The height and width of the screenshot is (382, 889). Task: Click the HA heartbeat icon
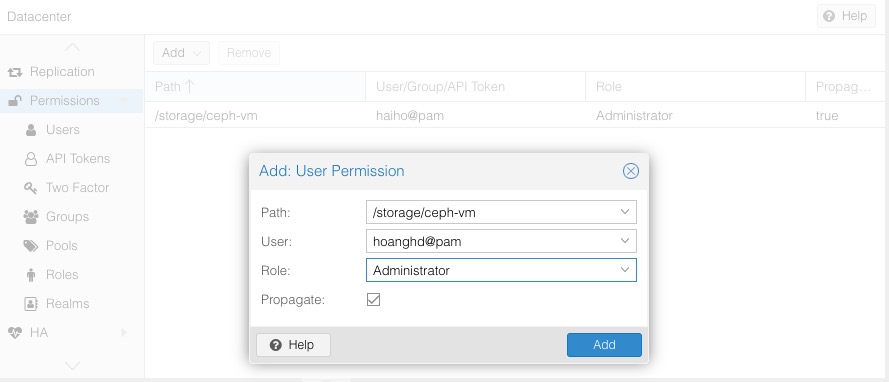(15, 333)
